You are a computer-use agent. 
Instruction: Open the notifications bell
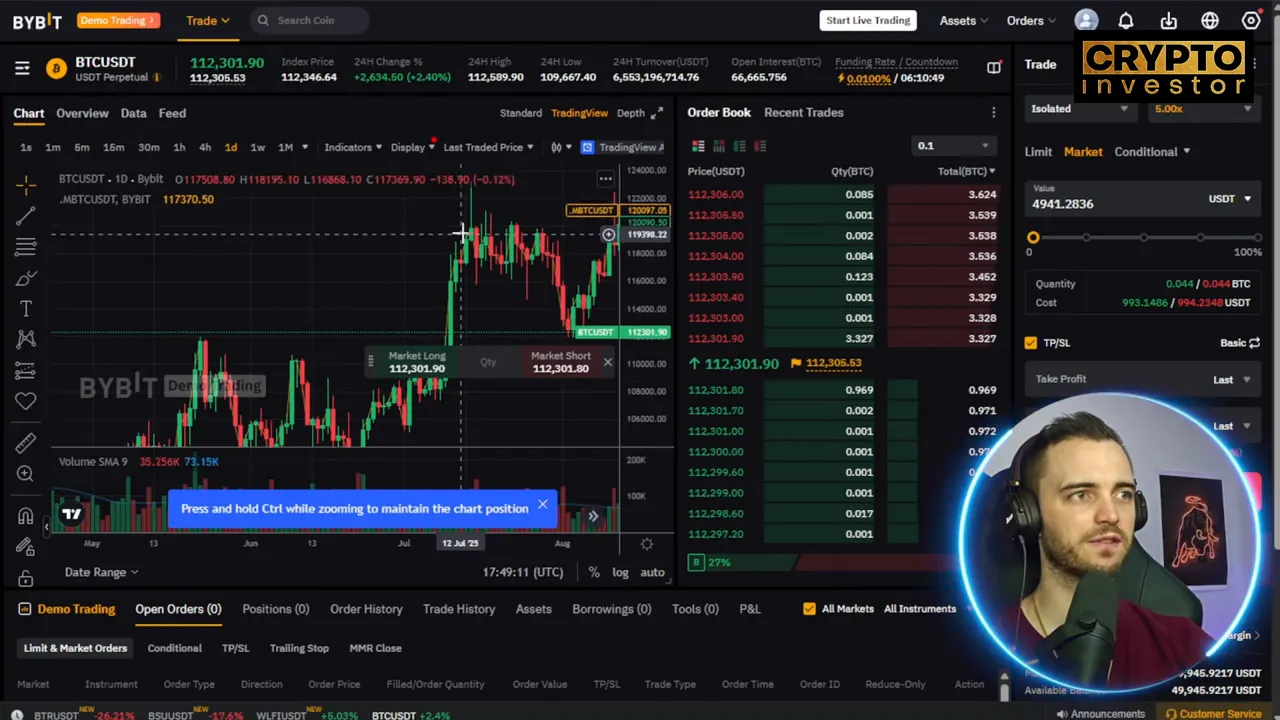1126,20
